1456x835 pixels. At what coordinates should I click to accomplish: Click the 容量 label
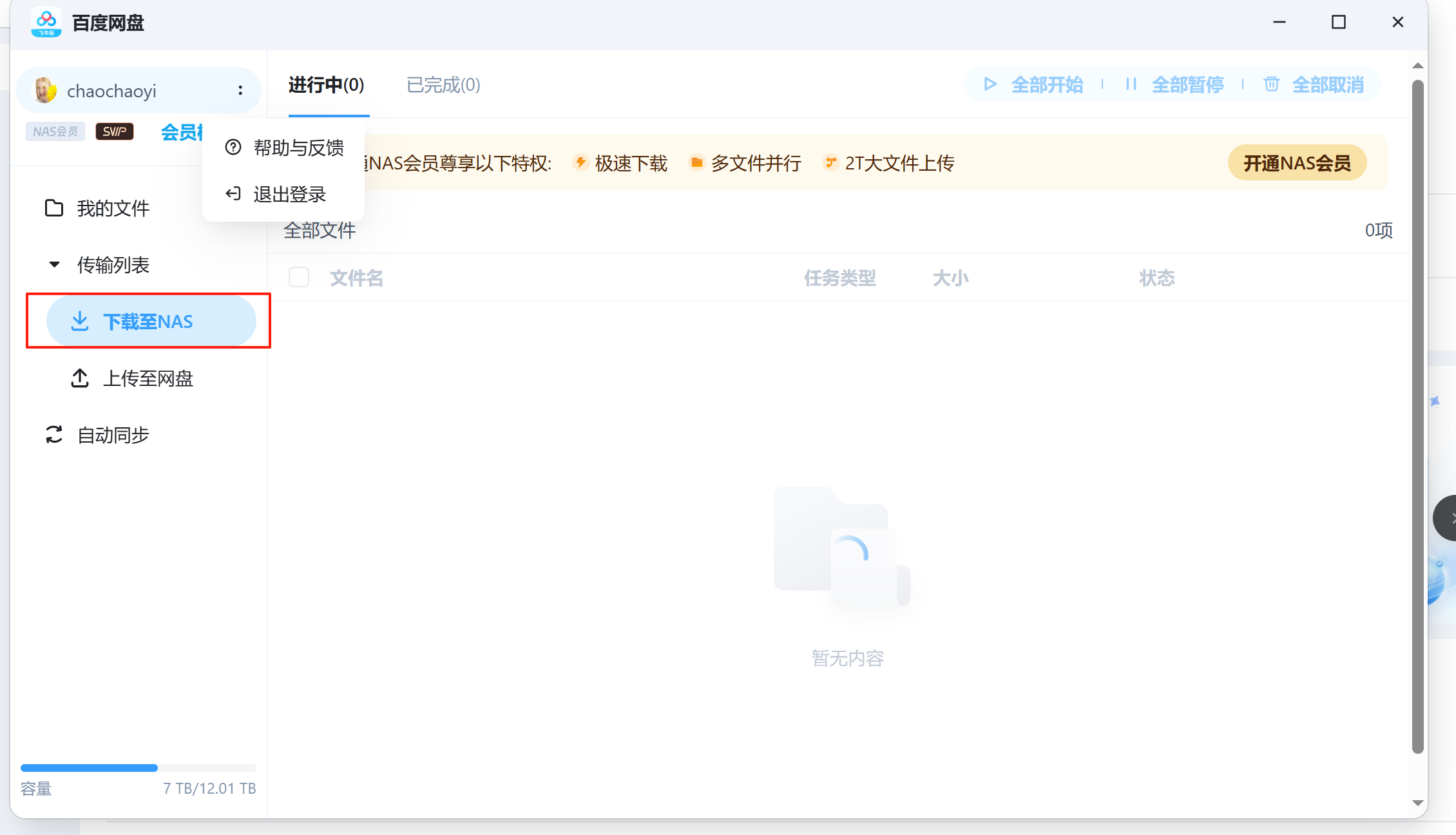point(36,789)
